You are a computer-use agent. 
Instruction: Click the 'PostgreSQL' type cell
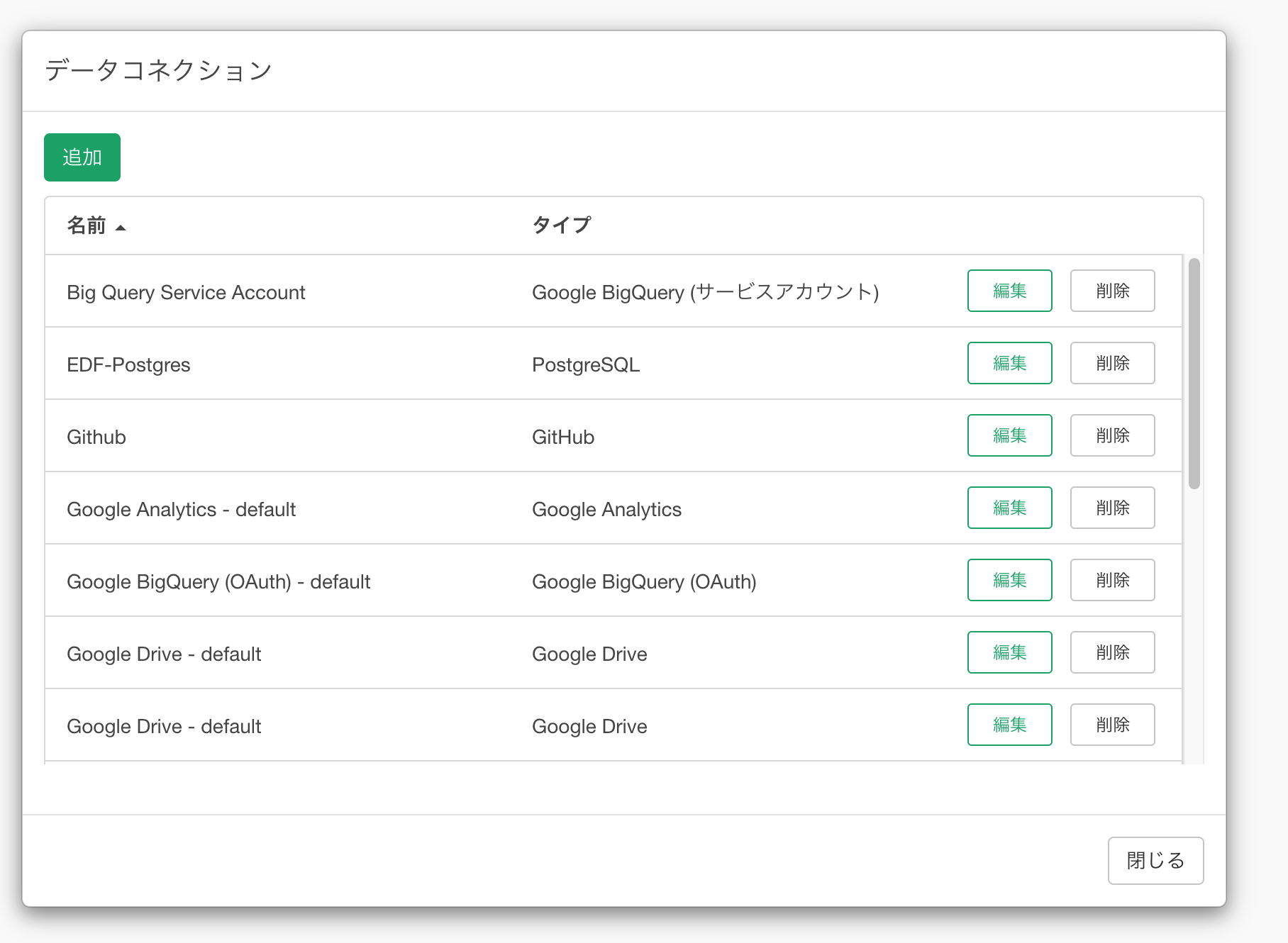point(586,364)
